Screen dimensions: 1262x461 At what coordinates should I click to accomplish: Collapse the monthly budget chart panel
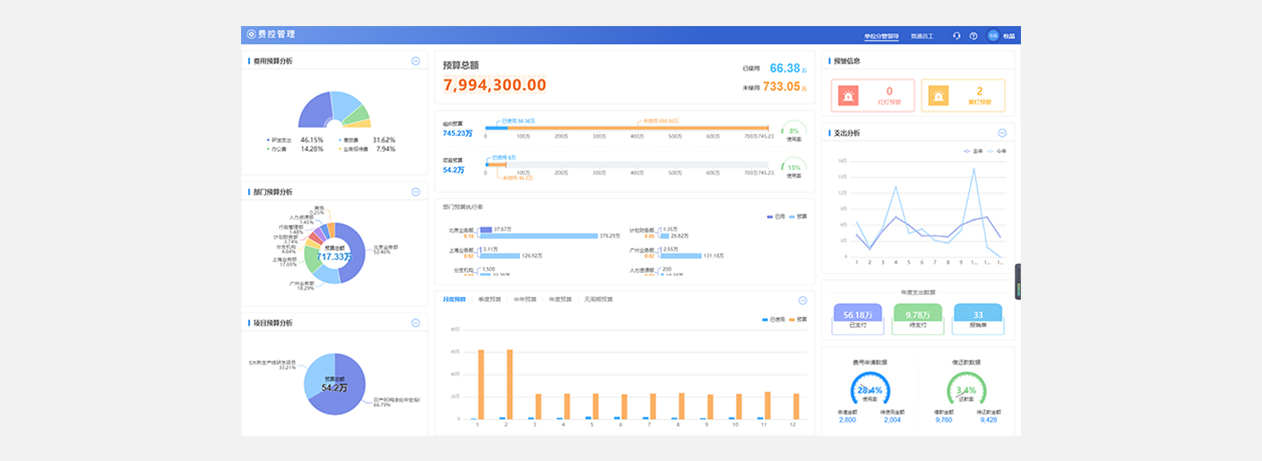point(802,300)
